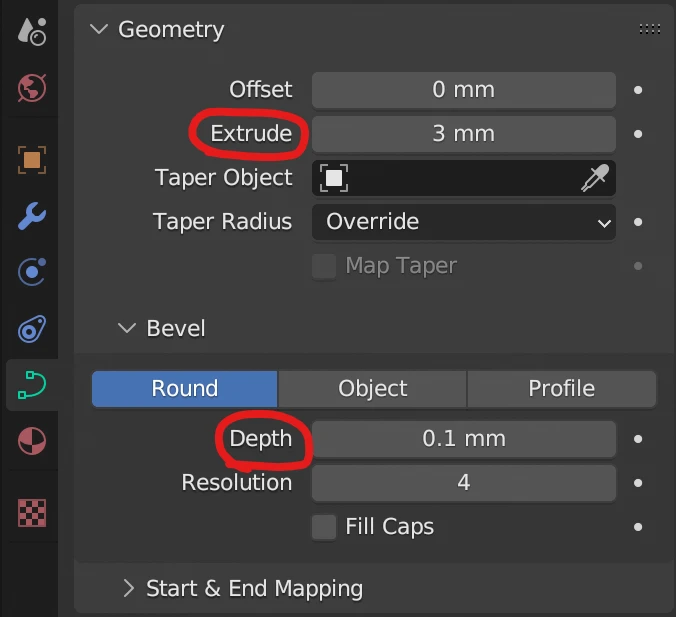Switch bevel mode to Object
Screen dimensions: 676x617
click(372, 389)
